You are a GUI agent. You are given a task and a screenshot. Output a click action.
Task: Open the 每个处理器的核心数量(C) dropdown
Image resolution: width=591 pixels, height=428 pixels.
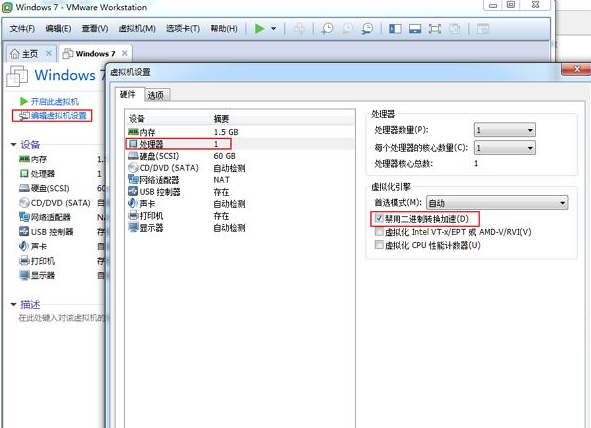504,148
